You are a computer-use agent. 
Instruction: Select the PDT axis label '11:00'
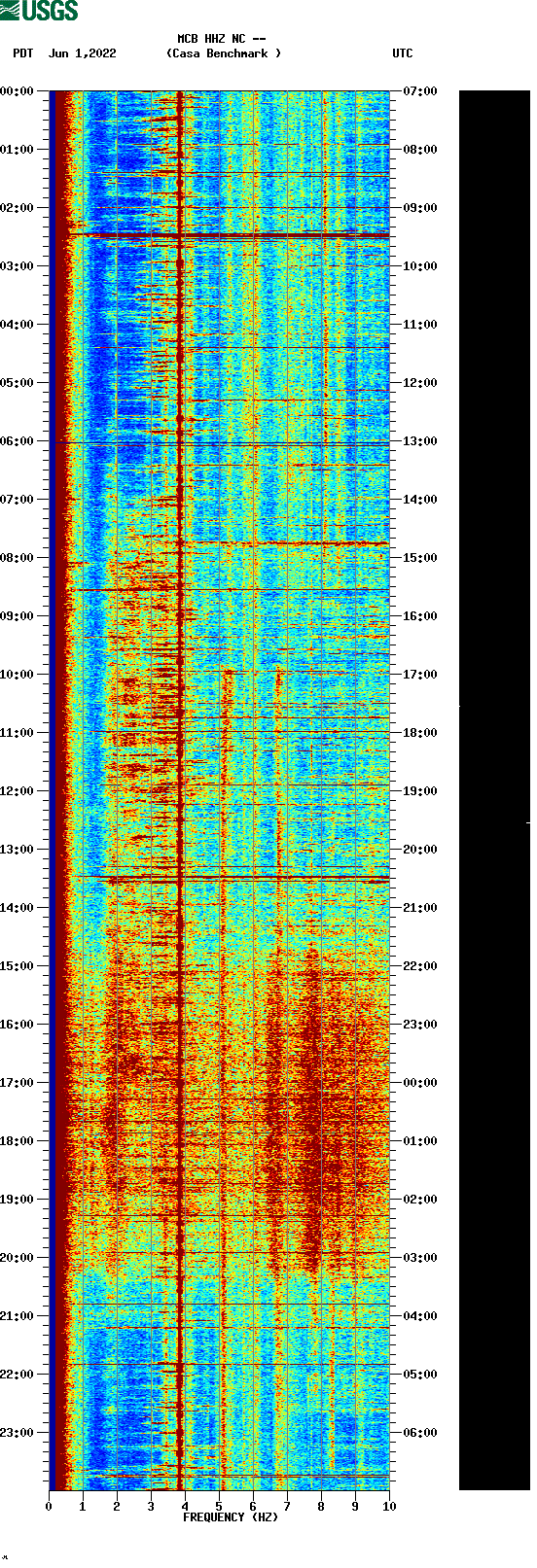tap(17, 733)
